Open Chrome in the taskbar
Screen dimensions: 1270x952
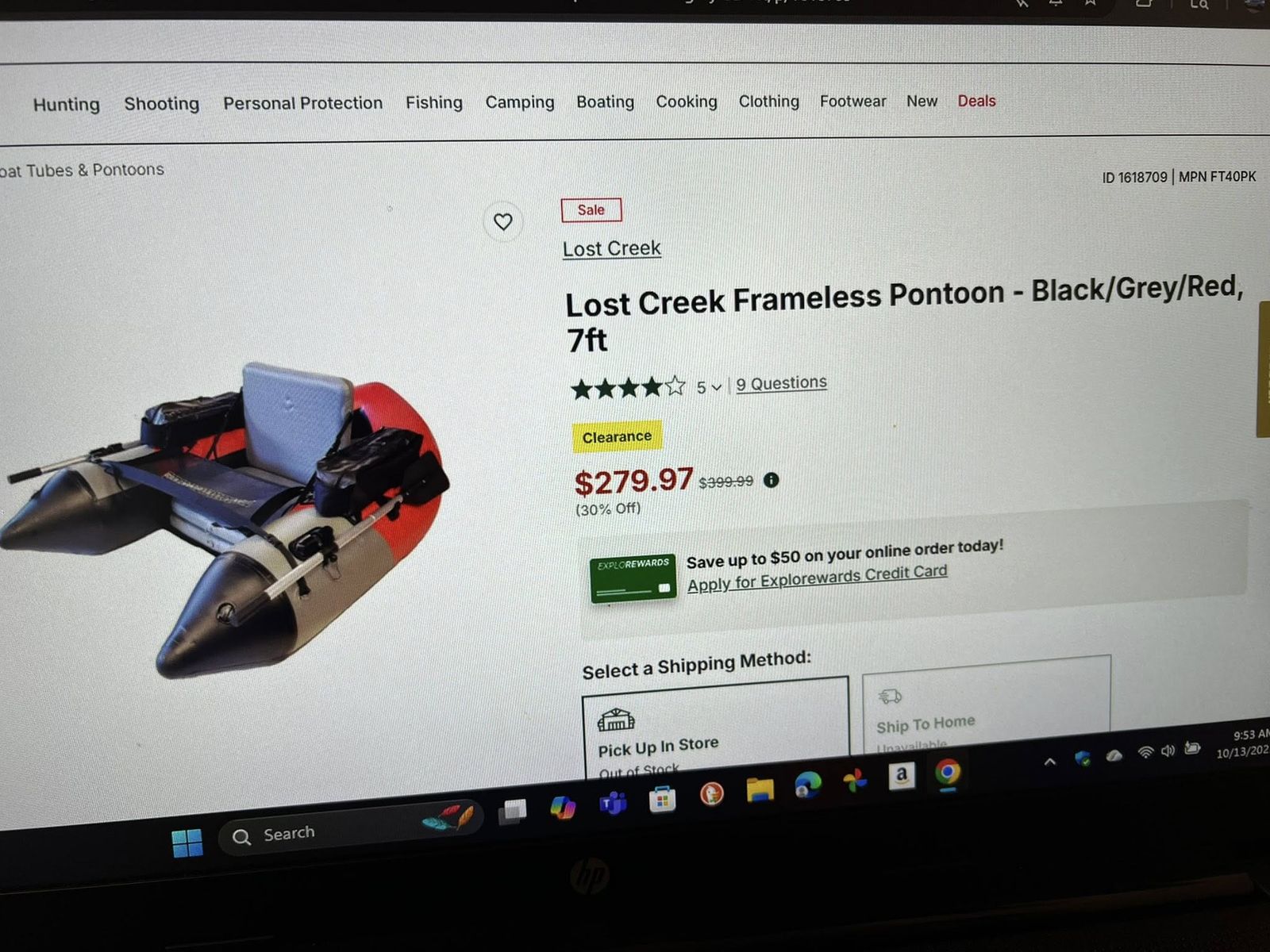point(947,772)
